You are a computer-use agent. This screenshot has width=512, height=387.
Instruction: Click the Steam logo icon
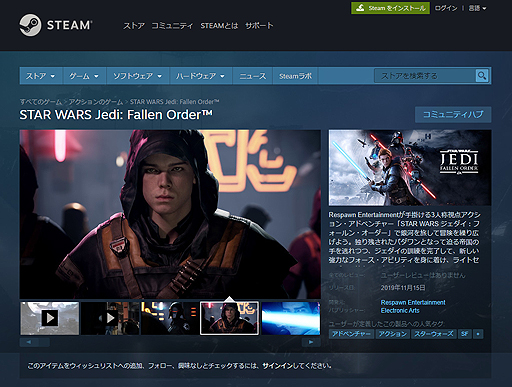[x=30, y=25]
